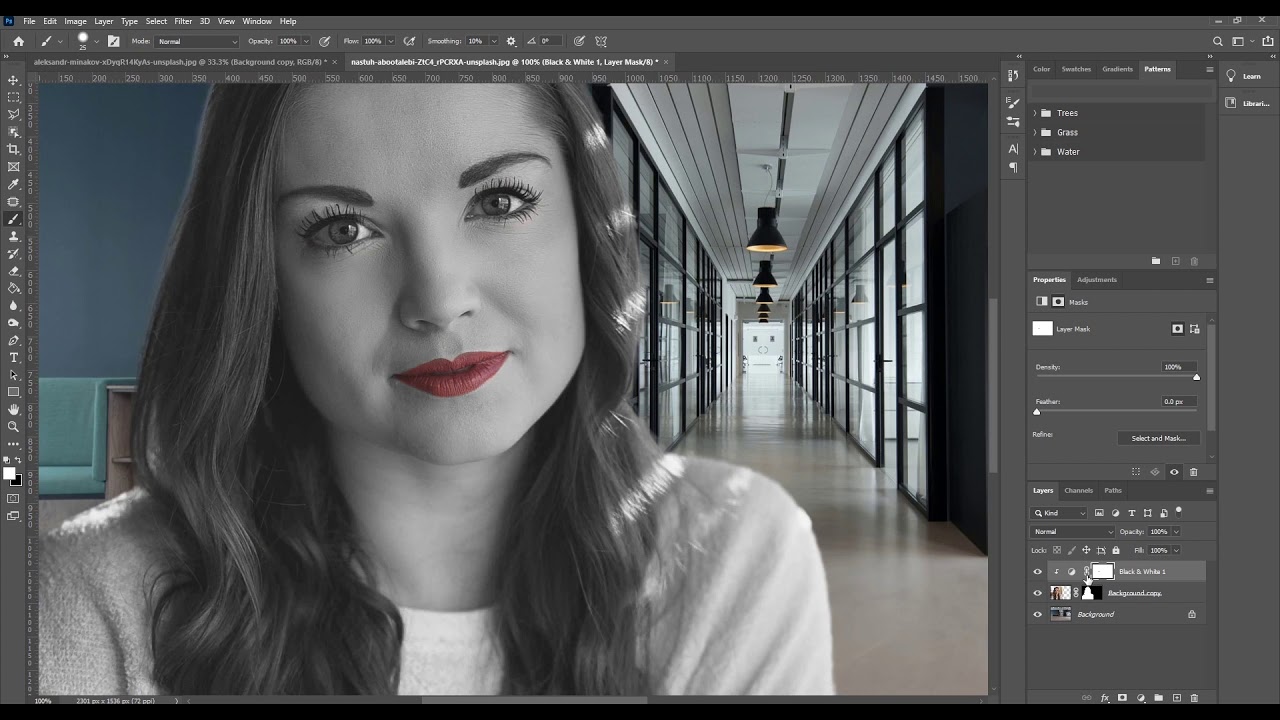
Task: Click the foreground color swatch
Action: [x=9, y=474]
